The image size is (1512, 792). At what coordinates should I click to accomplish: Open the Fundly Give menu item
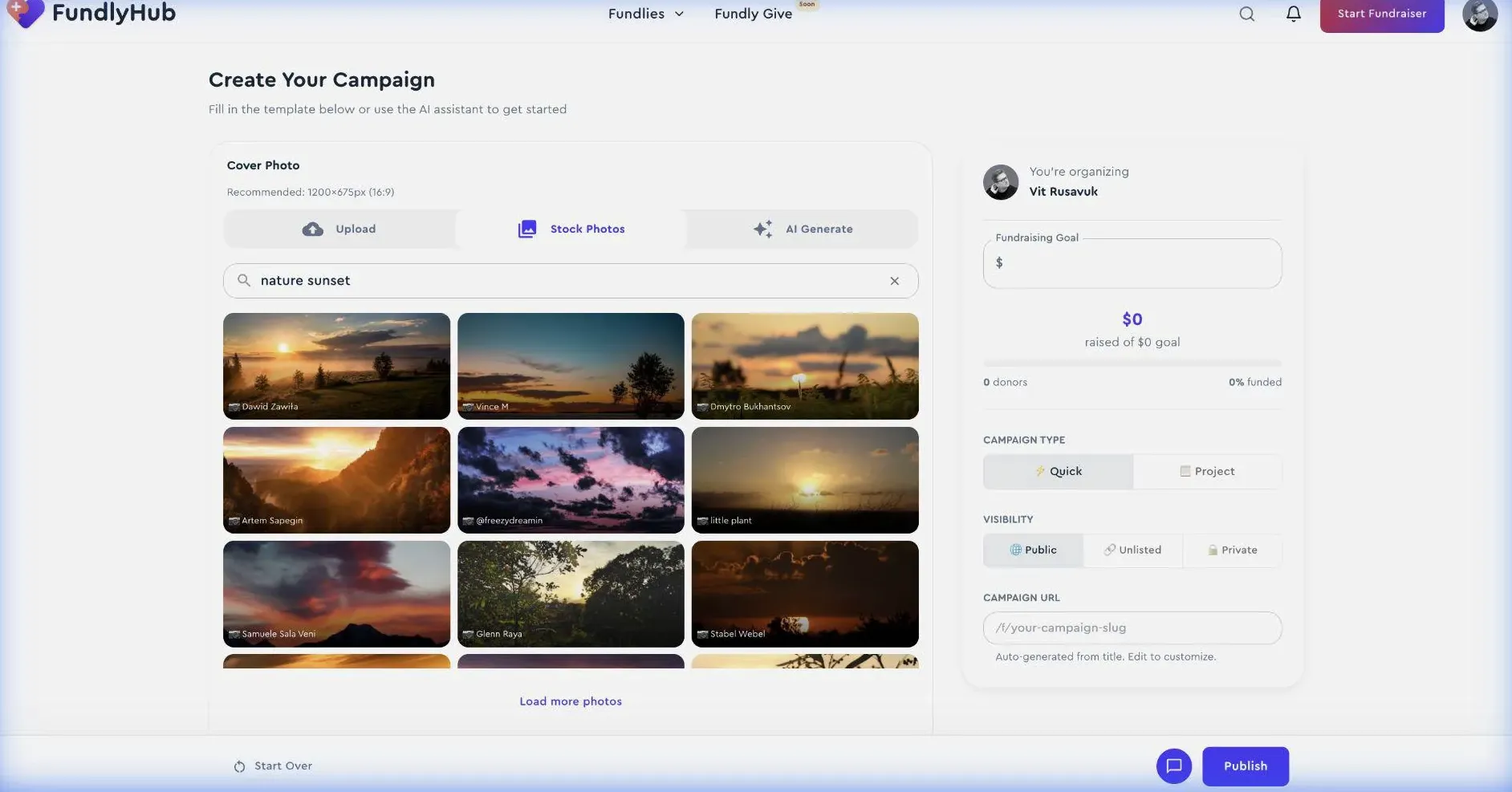point(753,14)
